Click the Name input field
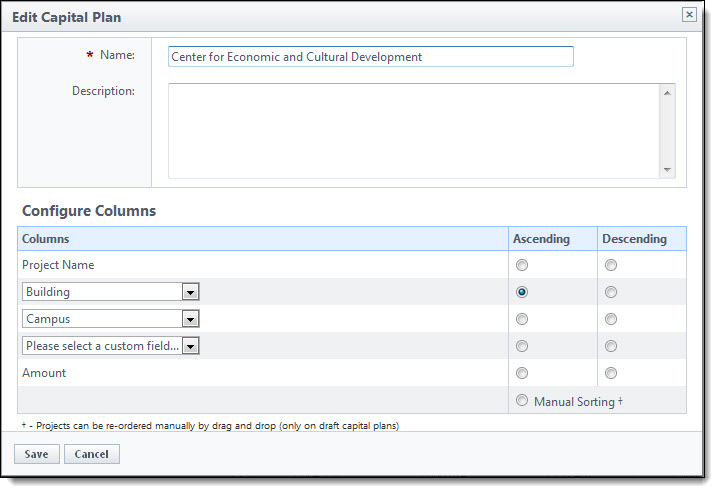Viewport: 720px width, 493px height. coord(371,56)
